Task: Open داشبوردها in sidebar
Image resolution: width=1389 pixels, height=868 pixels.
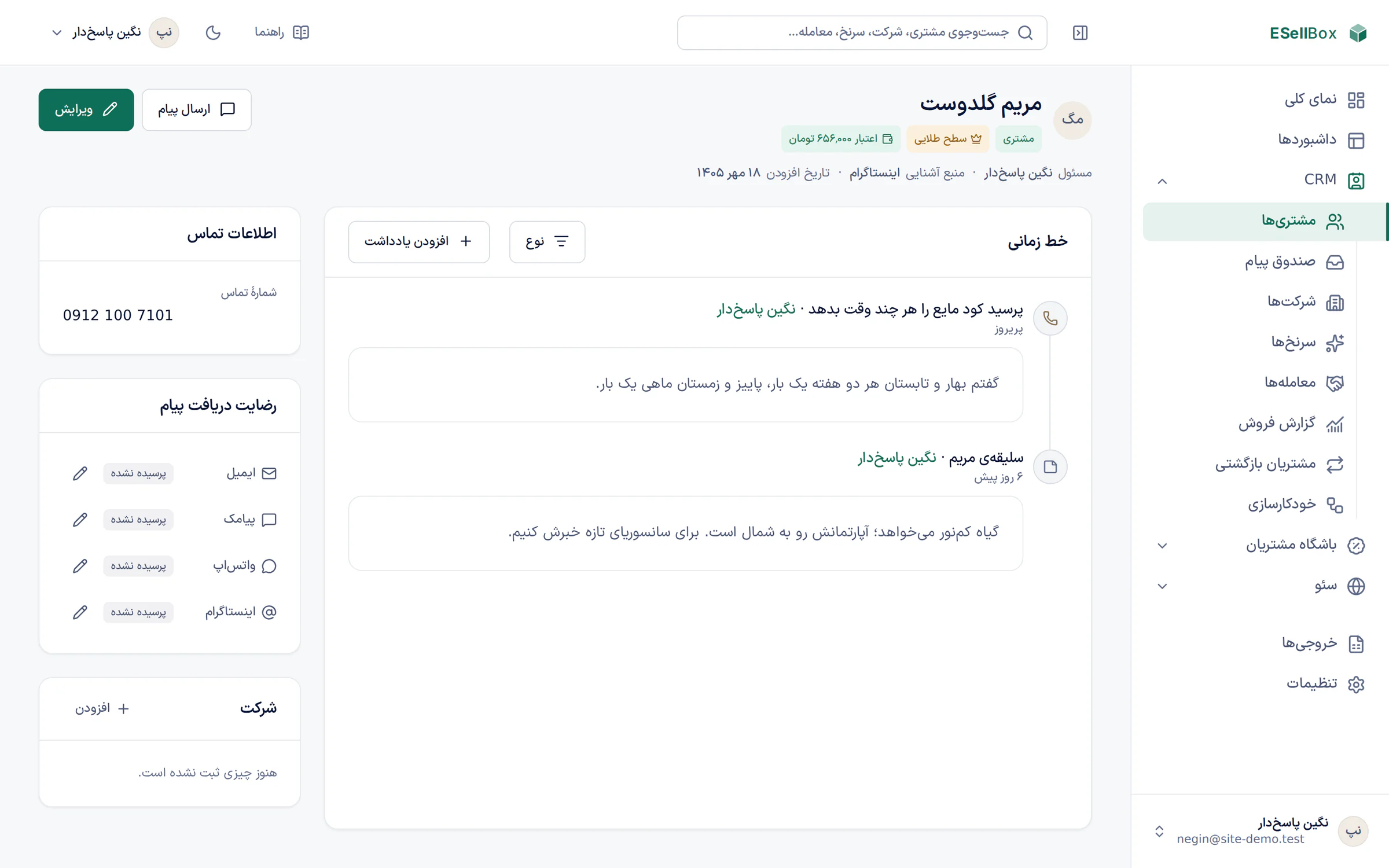Action: click(1260, 140)
